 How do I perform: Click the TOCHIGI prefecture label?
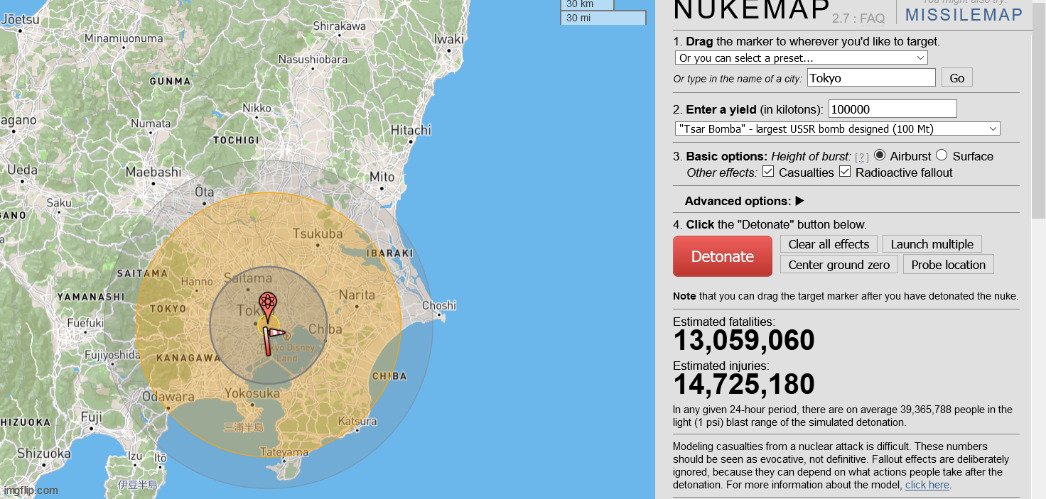click(x=235, y=140)
